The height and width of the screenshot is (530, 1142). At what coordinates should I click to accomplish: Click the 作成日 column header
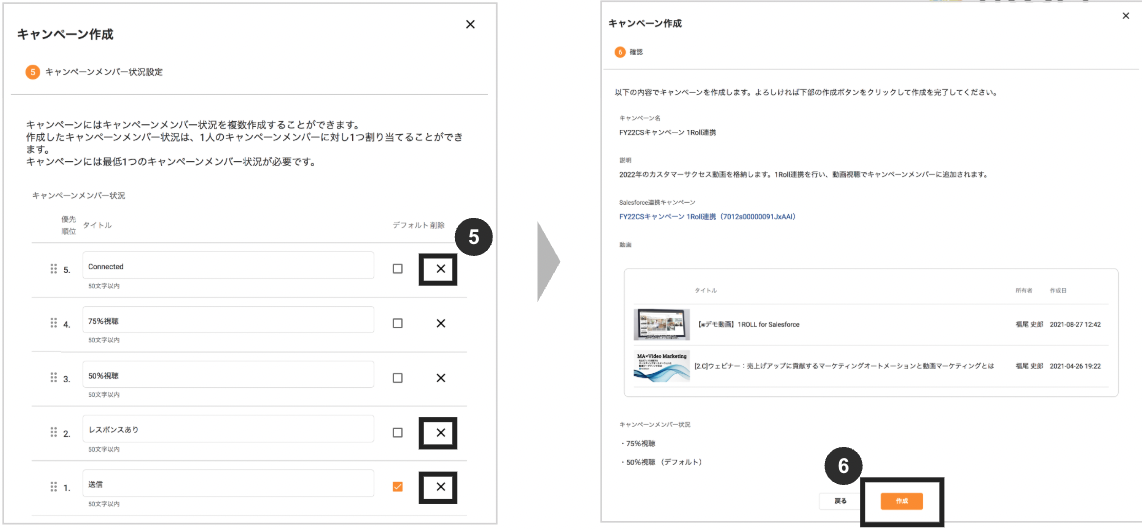click(x=1057, y=290)
